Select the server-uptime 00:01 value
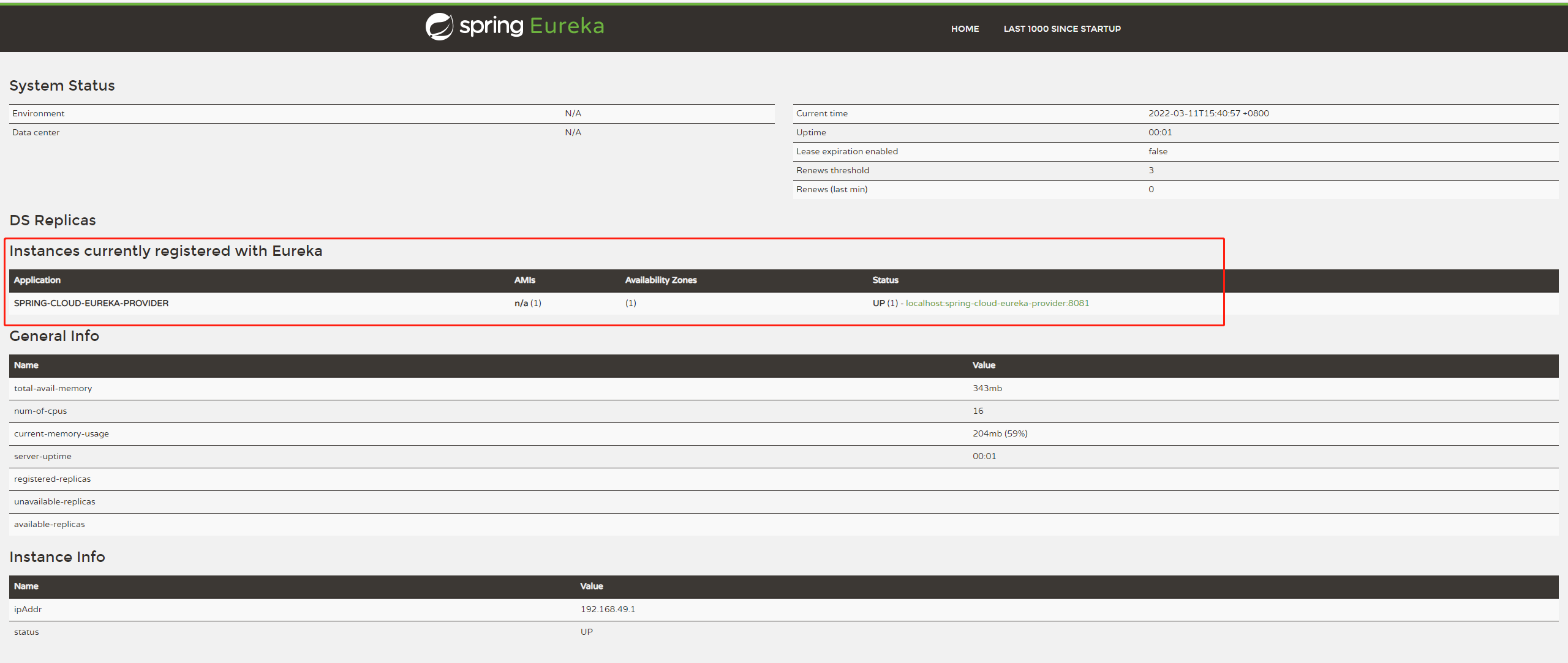 [984, 456]
